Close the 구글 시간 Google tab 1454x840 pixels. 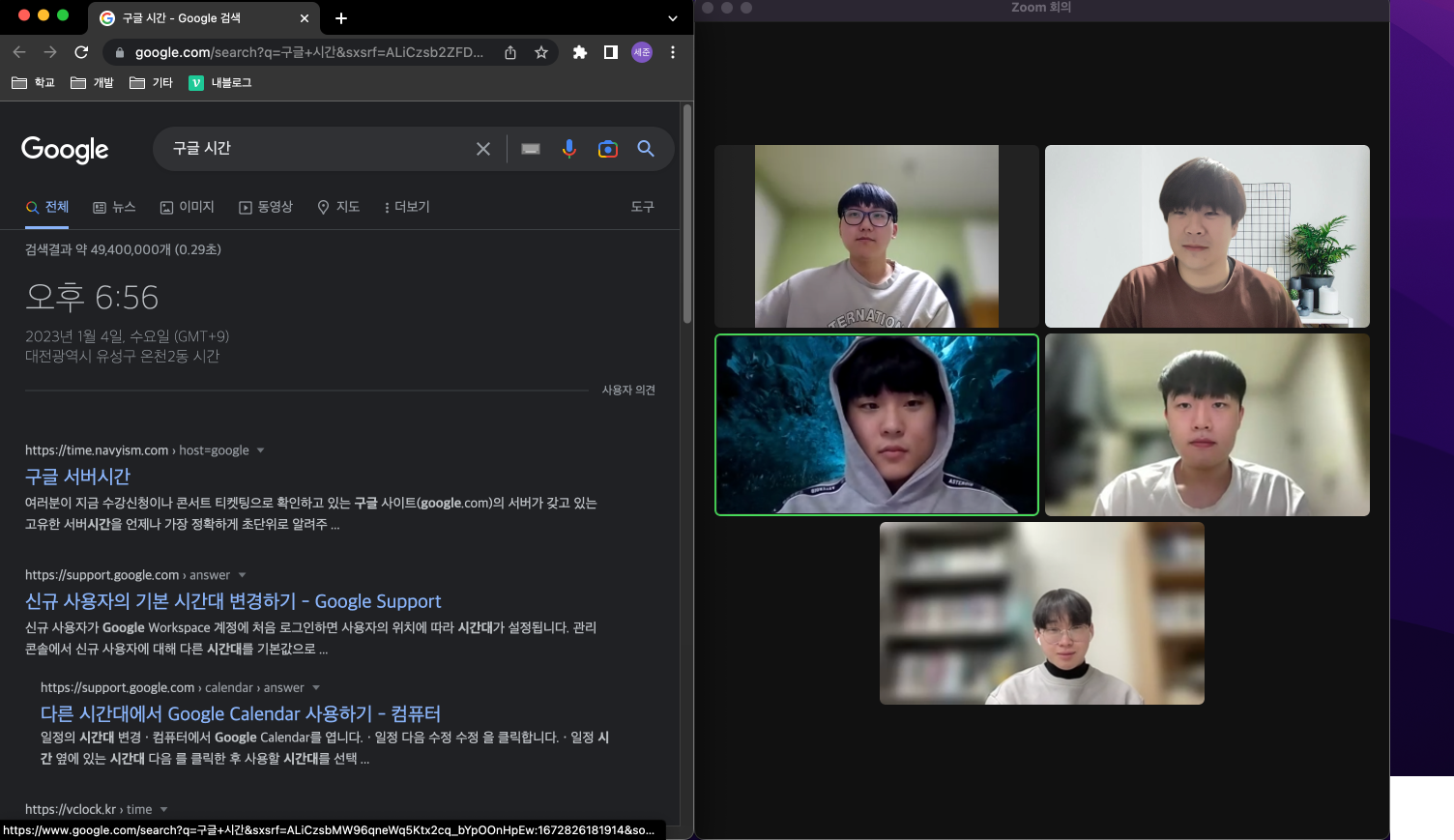tap(305, 18)
